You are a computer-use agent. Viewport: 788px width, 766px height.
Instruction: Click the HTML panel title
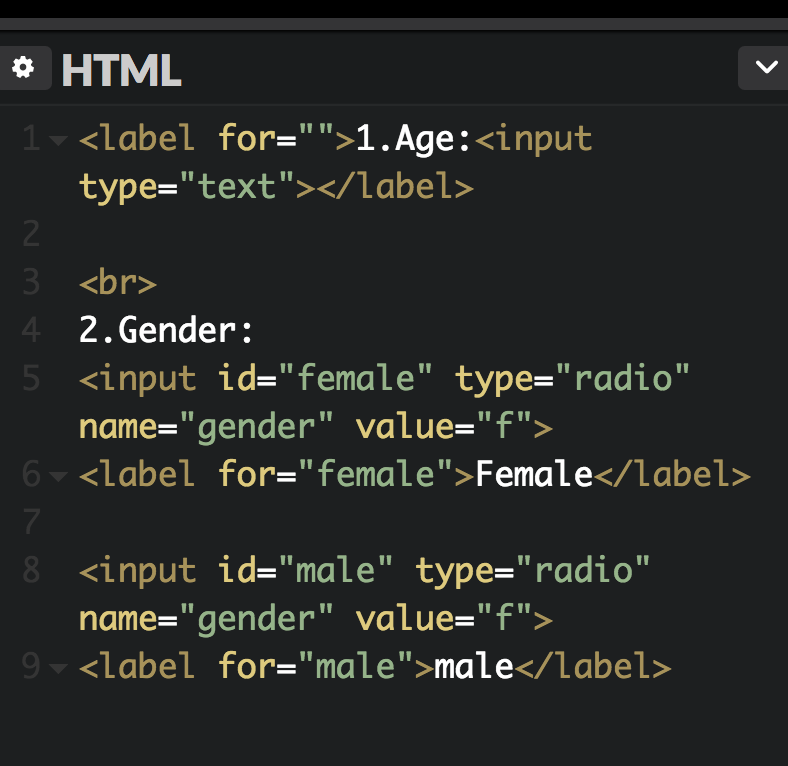click(x=121, y=70)
